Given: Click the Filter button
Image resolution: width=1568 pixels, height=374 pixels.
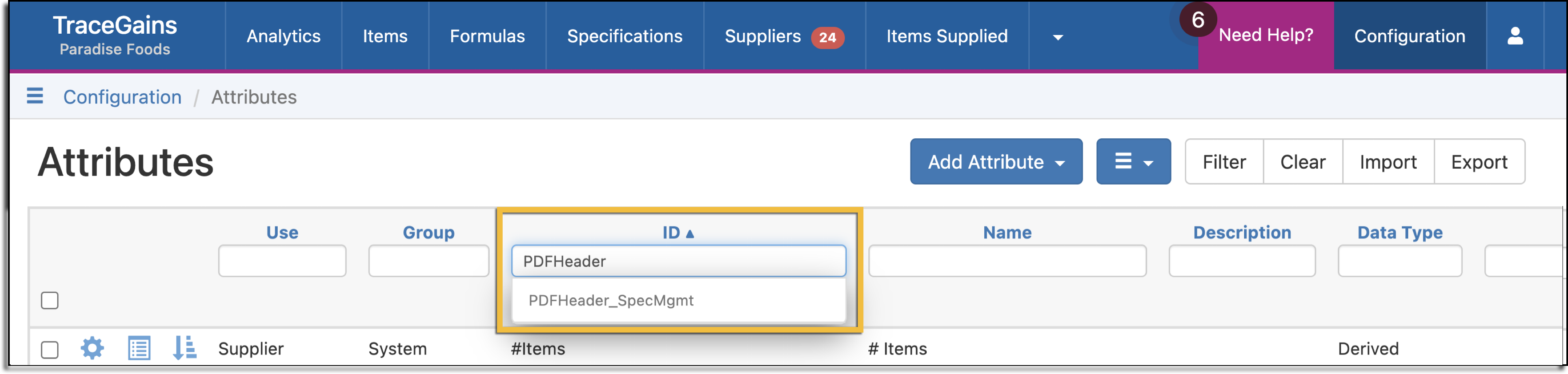Looking at the screenshot, I should (1224, 161).
